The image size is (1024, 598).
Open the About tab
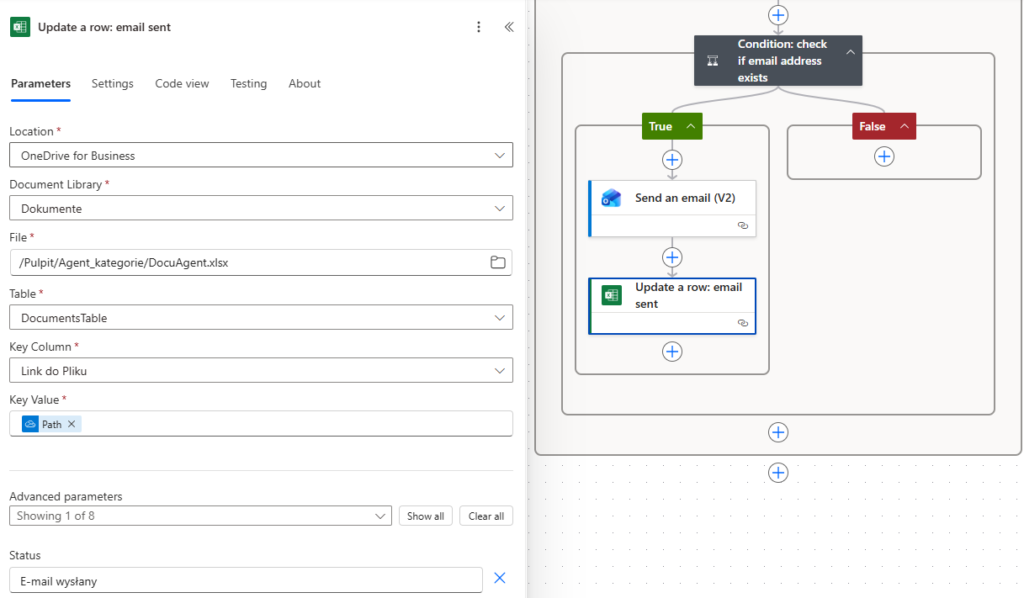click(304, 84)
